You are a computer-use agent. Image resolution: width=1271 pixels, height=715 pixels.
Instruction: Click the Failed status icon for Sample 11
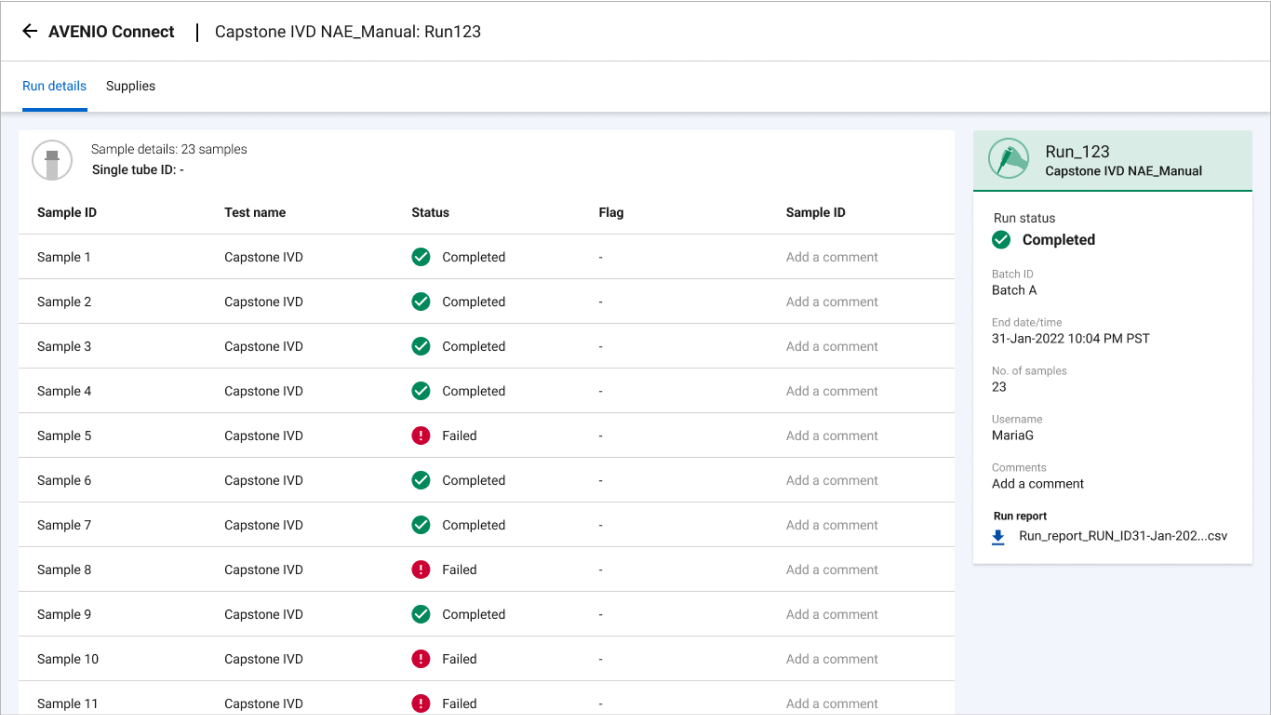pos(421,703)
